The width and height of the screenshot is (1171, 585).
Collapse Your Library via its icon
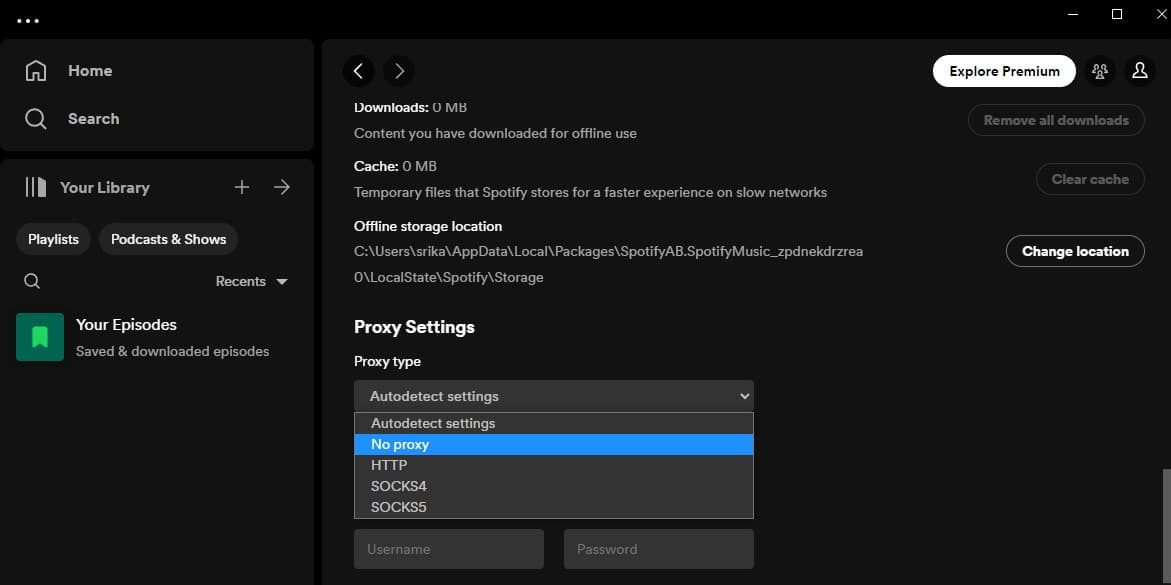[36, 187]
